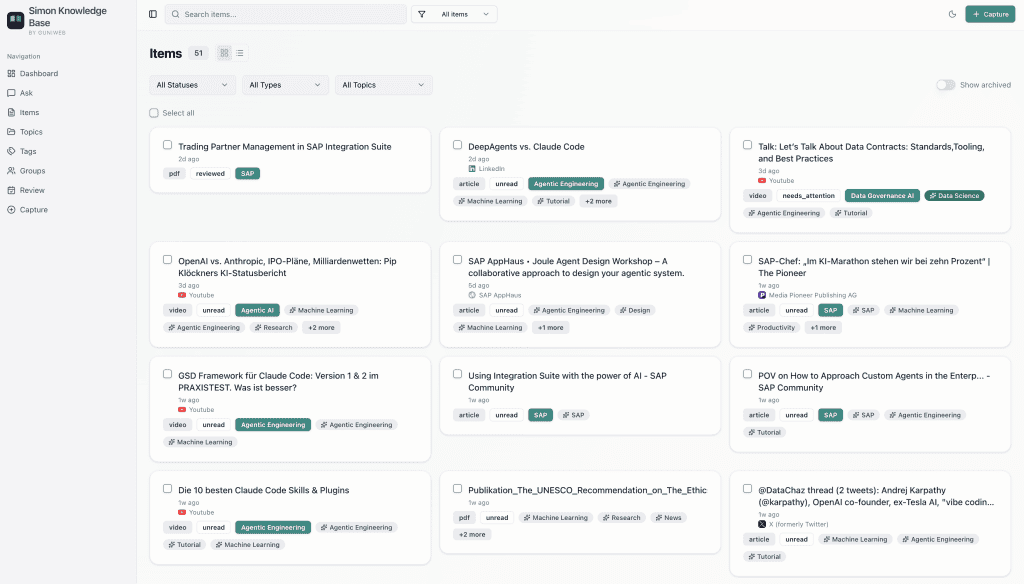This screenshot has width=1024, height=584.
Task: Click the Capture plus-circle icon in the sidebar
Action: tap(11, 210)
